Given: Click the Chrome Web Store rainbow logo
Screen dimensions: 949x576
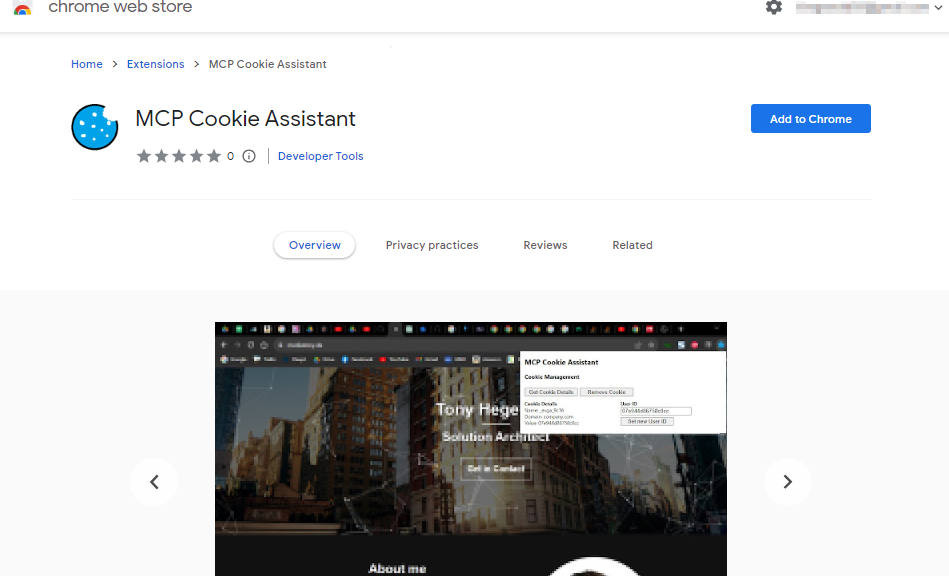Looking at the screenshot, I should (x=22, y=8).
